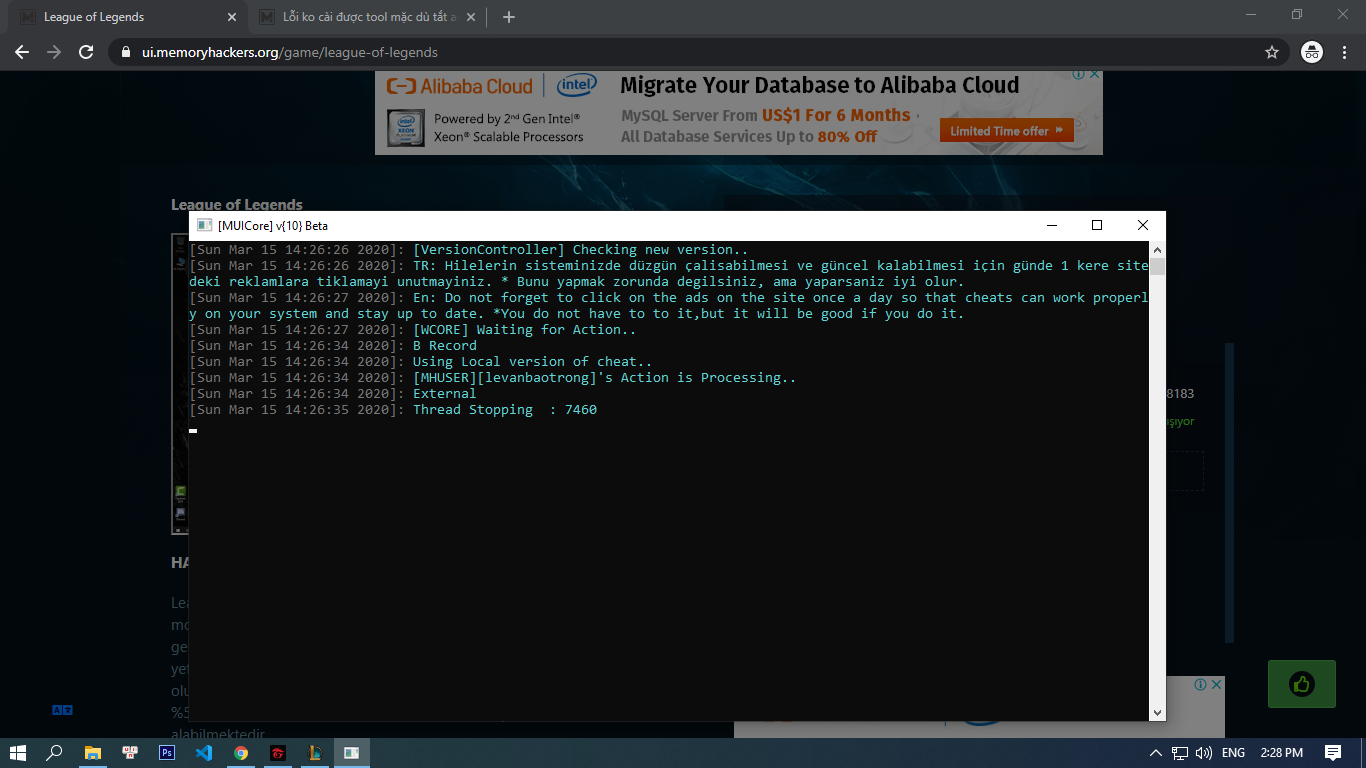The height and width of the screenshot is (768, 1366).
Task: Click the green thumbs-up like button
Action: (x=1301, y=685)
